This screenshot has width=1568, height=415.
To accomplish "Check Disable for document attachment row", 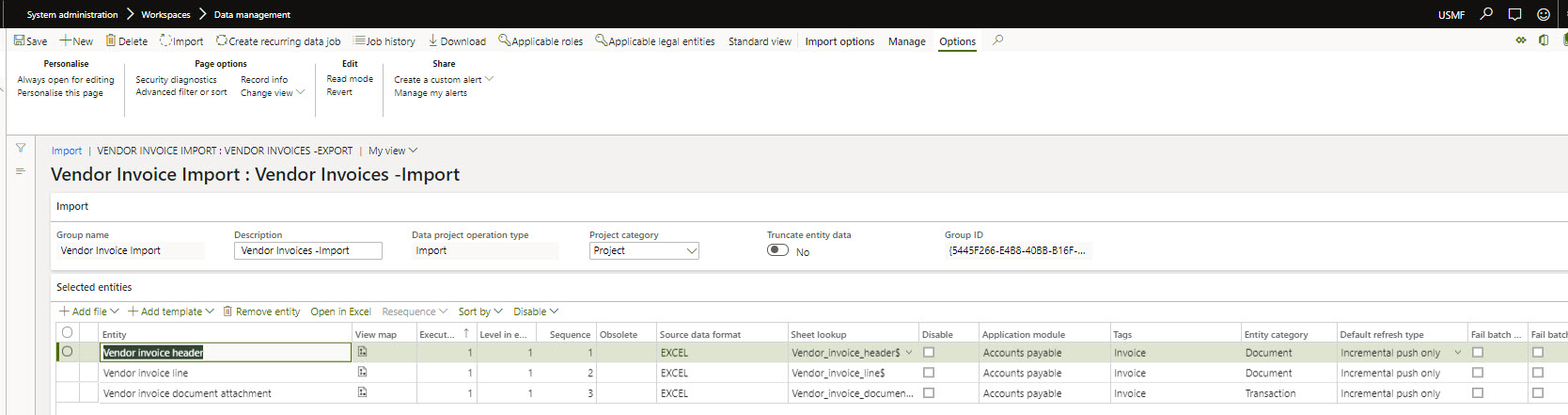I will (929, 393).
